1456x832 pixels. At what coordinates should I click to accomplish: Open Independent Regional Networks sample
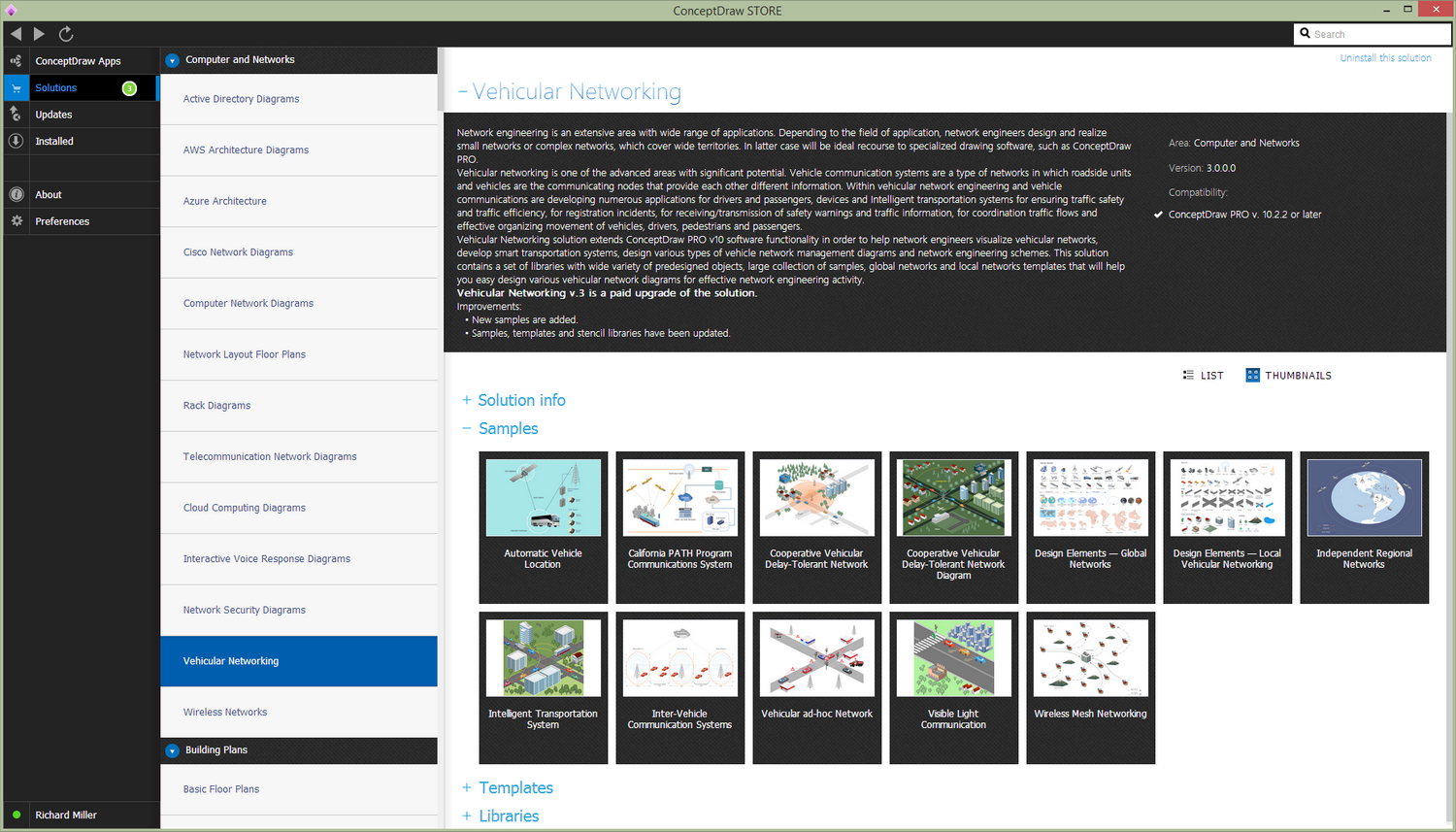(x=1365, y=527)
